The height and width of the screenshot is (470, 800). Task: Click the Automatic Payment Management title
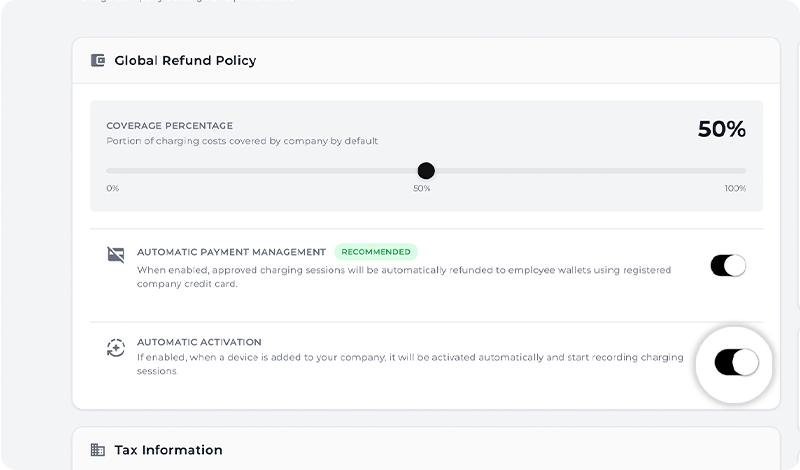(x=231, y=252)
